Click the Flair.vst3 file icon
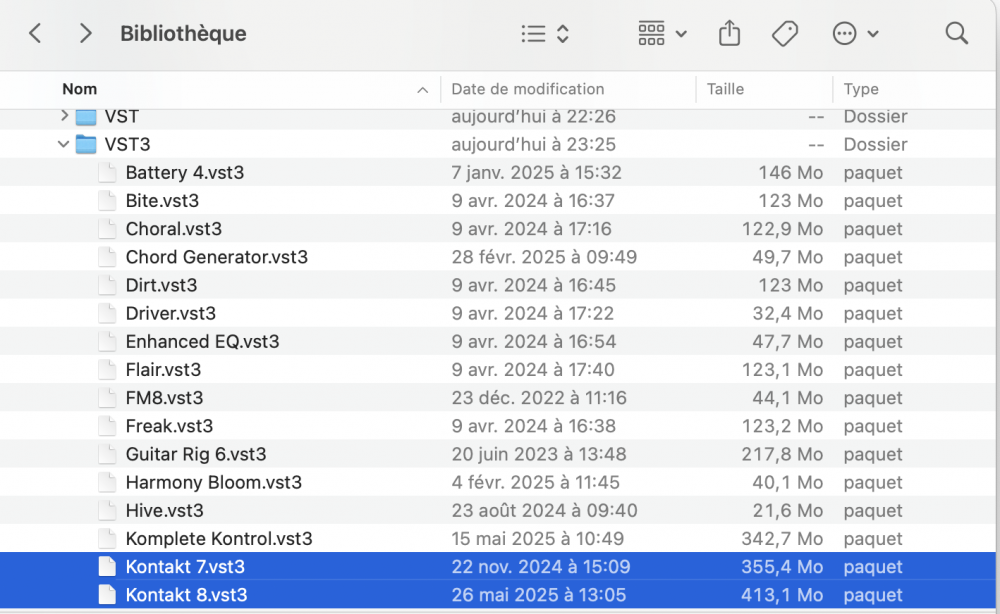 point(107,369)
